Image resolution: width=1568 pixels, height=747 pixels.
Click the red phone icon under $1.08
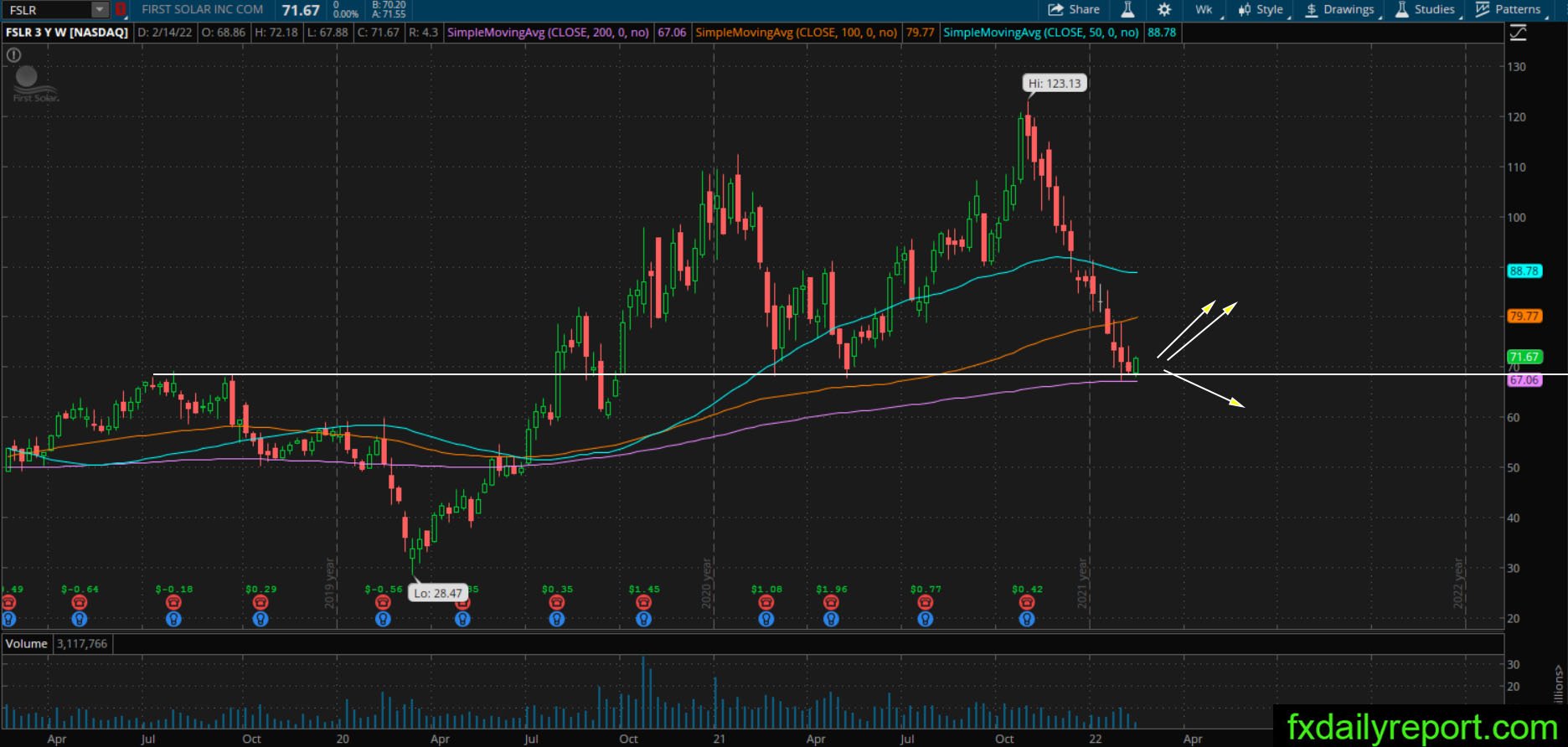tap(766, 602)
